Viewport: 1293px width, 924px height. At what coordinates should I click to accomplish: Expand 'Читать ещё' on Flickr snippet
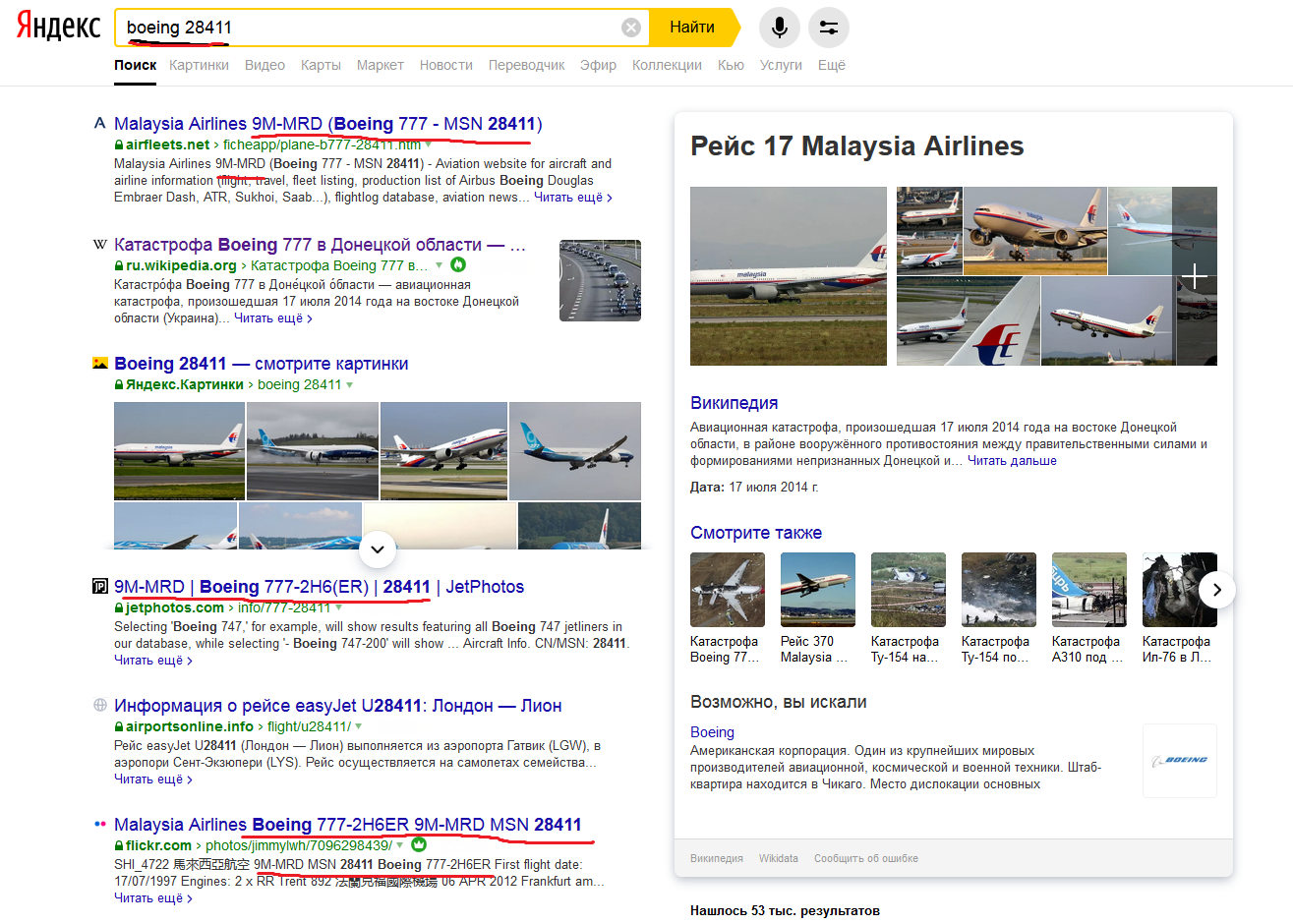(x=152, y=898)
